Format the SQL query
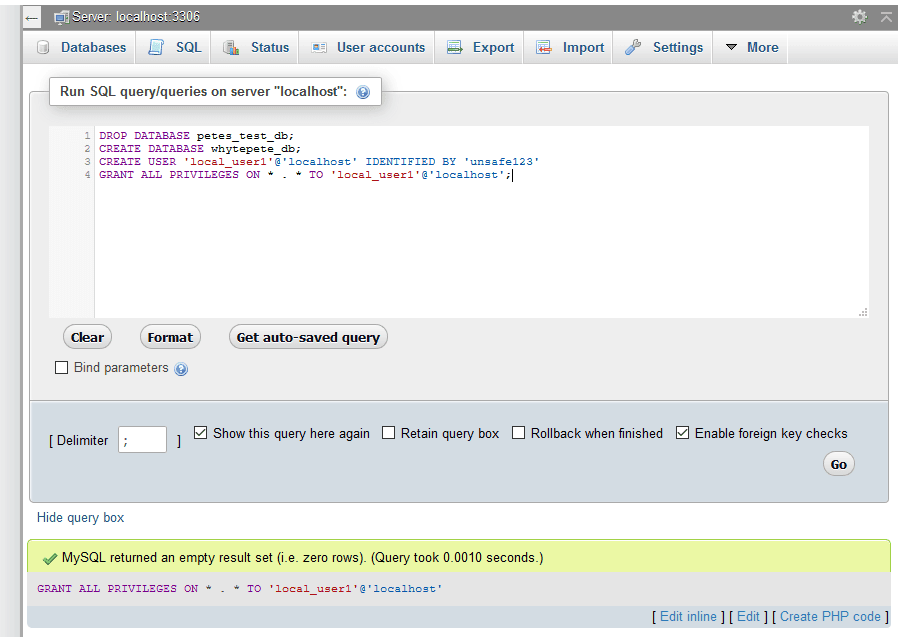This screenshot has width=899, height=637. [x=170, y=337]
